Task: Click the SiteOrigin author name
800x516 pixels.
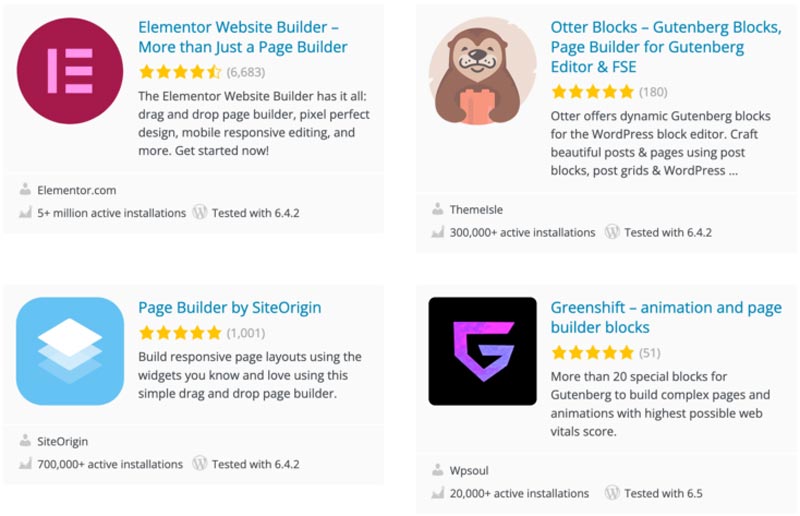Action: click(63, 441)
